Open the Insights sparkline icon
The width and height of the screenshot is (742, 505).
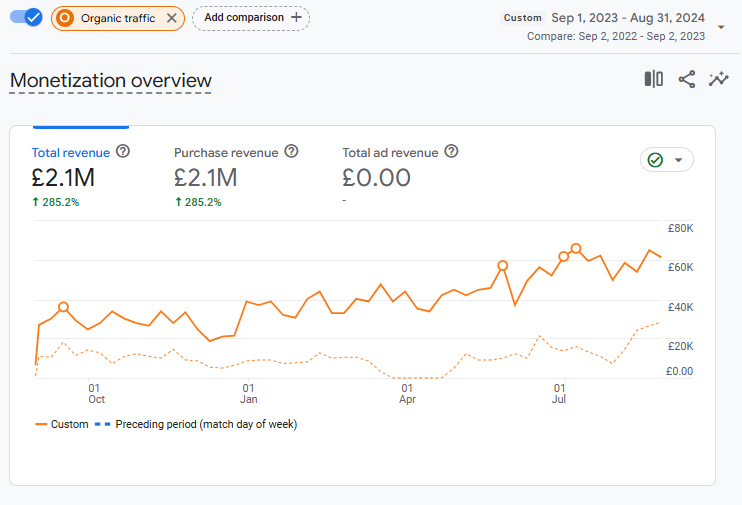pos(718,80)
